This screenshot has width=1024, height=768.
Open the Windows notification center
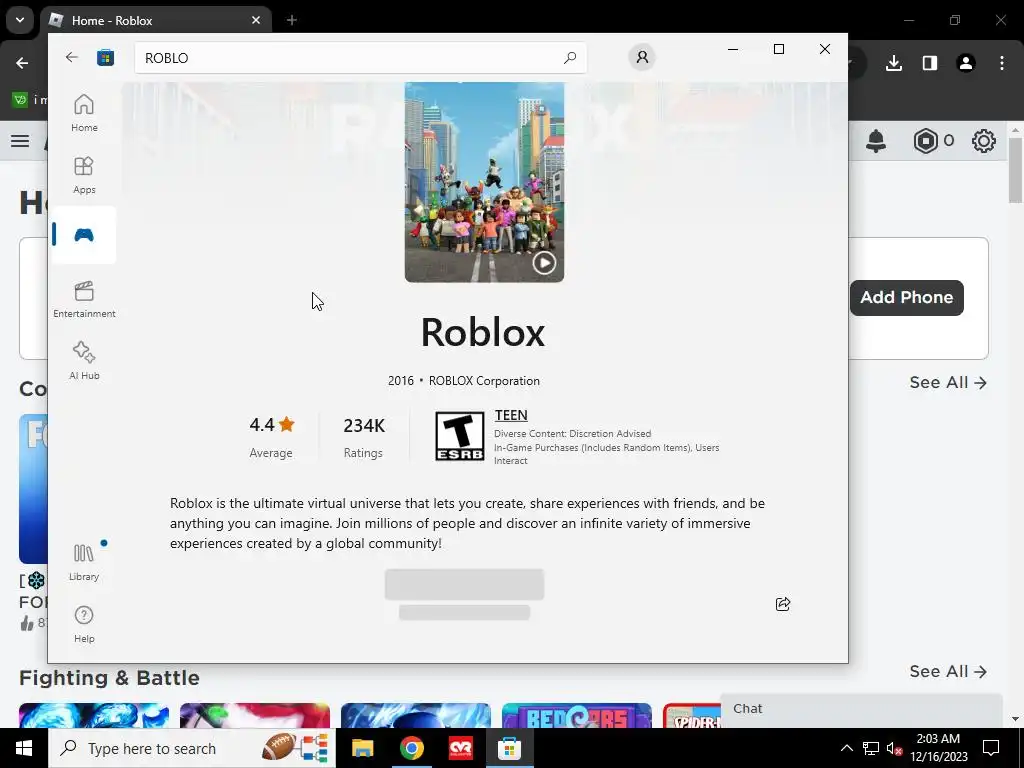point(991,748)
